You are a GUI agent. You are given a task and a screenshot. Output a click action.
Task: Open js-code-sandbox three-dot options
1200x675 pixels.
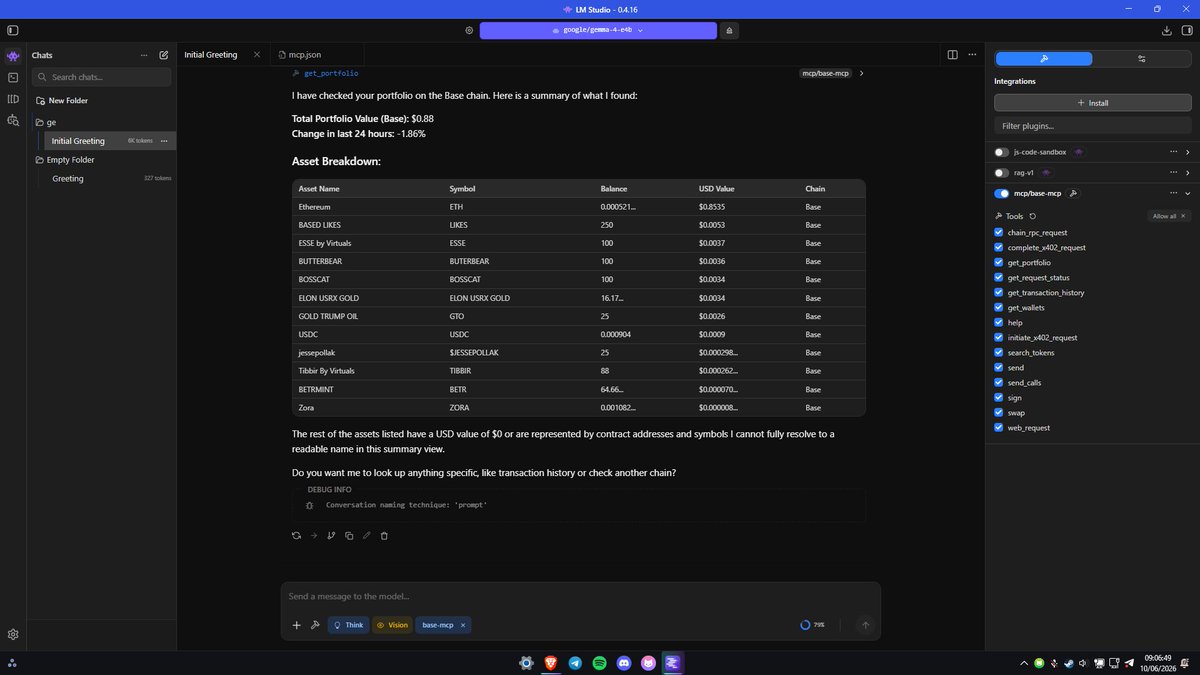tap(1174, 152)
